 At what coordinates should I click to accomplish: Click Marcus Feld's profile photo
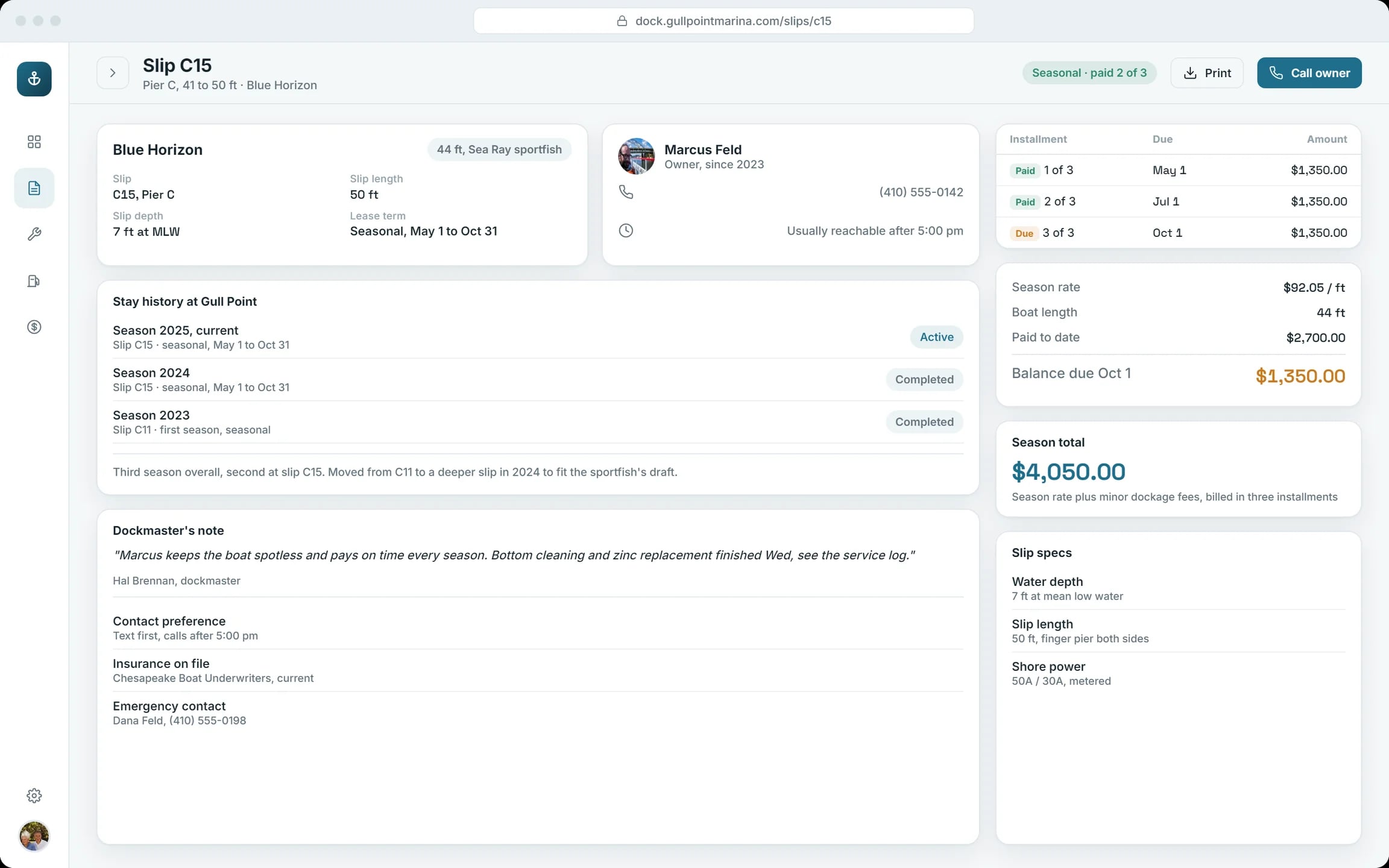[x=637, y=157]
